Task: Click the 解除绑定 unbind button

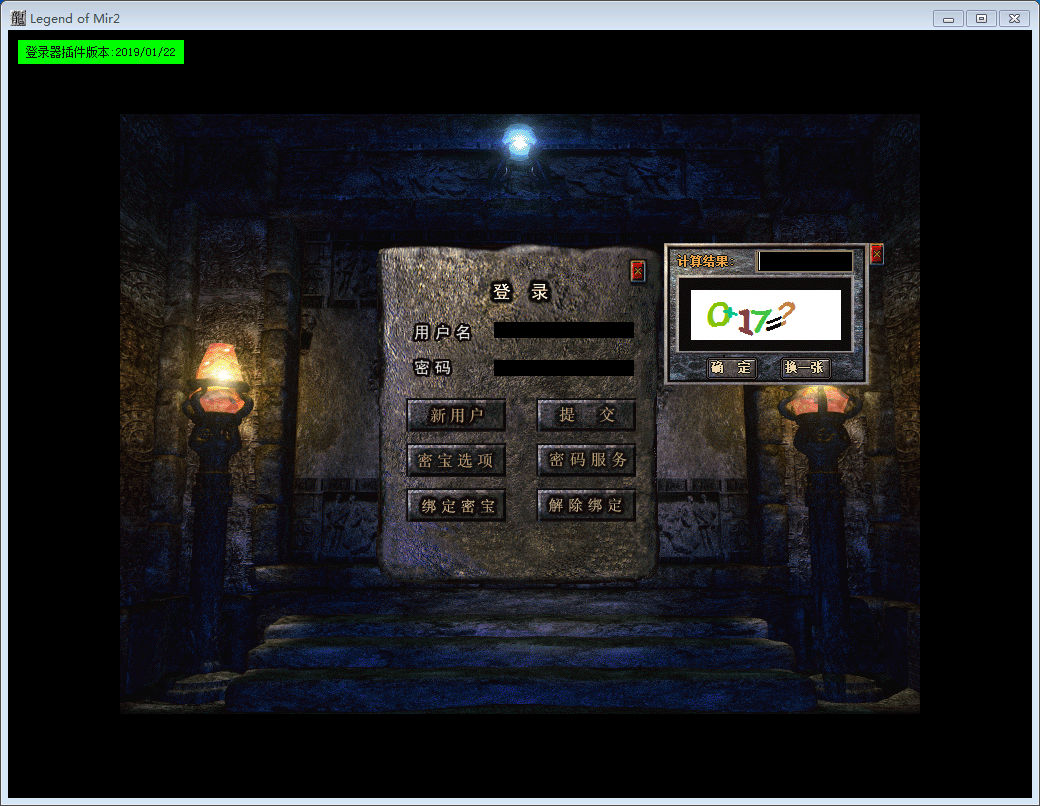Action: (586, 505)
